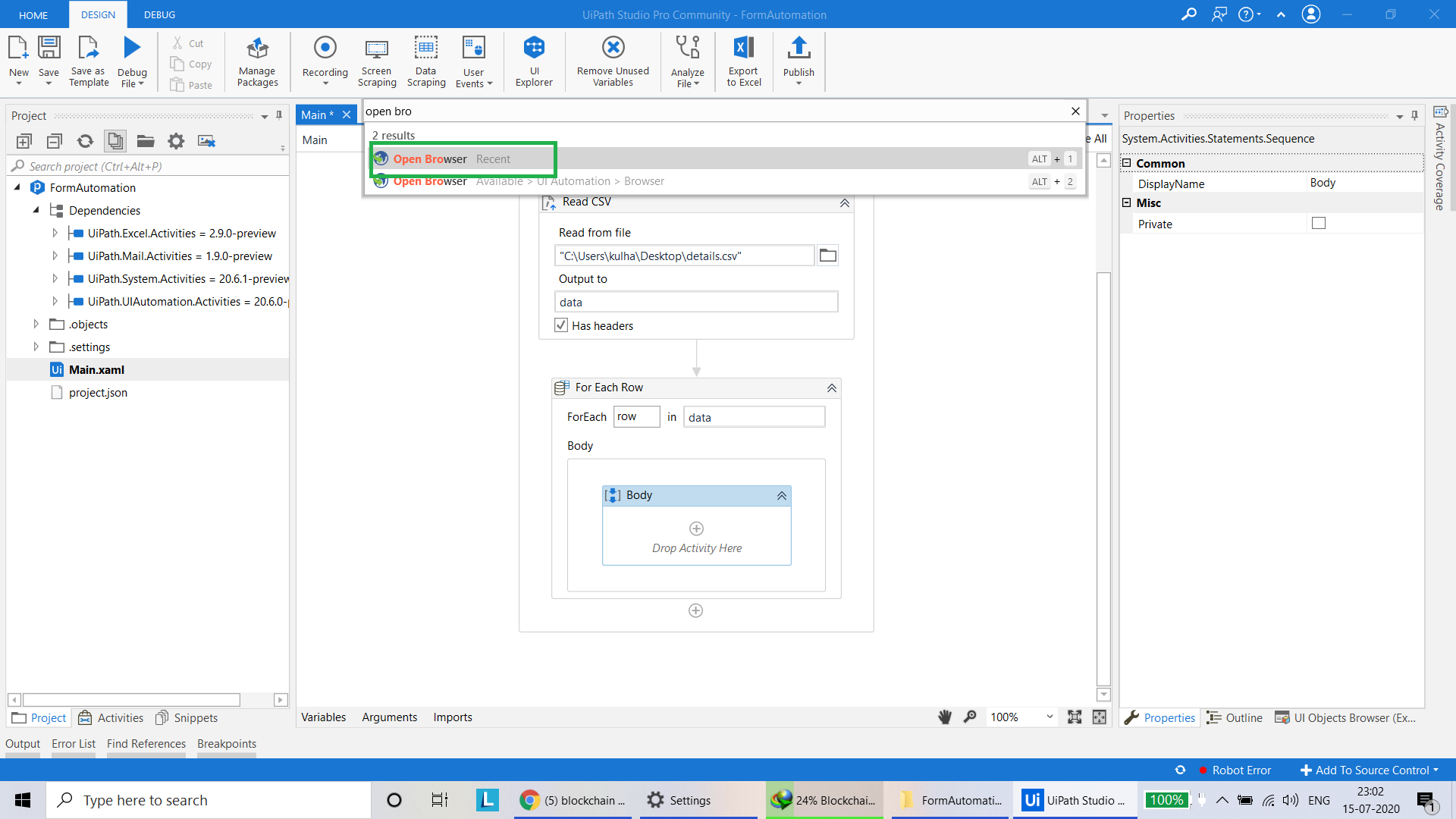Open the Variables panel
Image resolution: width=1456 pixels, height=819 pixels.
pos(323,717)
